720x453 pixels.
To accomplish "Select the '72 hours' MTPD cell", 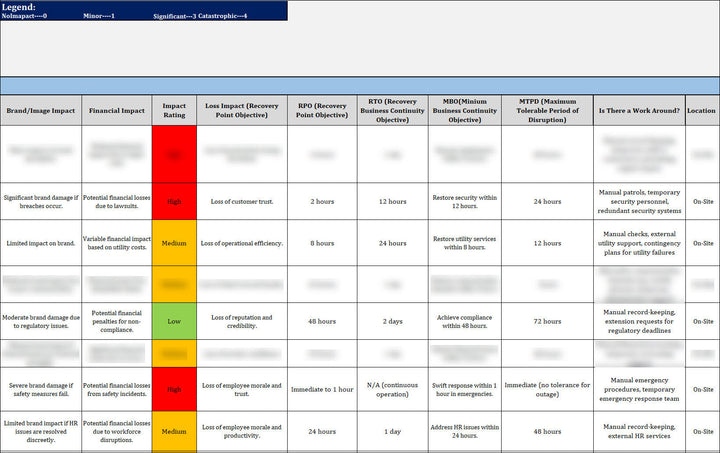I will (547, 322).
